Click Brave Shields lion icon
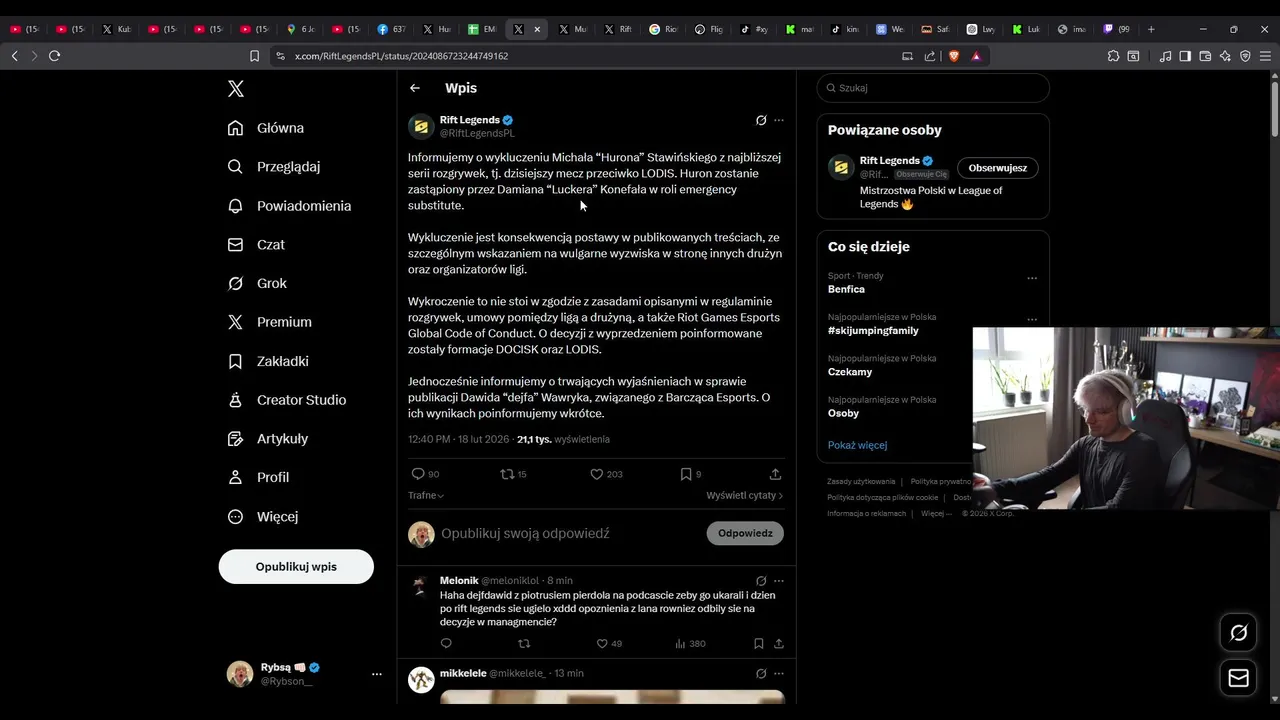Image resolution: width=1280 pixels, height=720 pixels. tap(953, 56)
